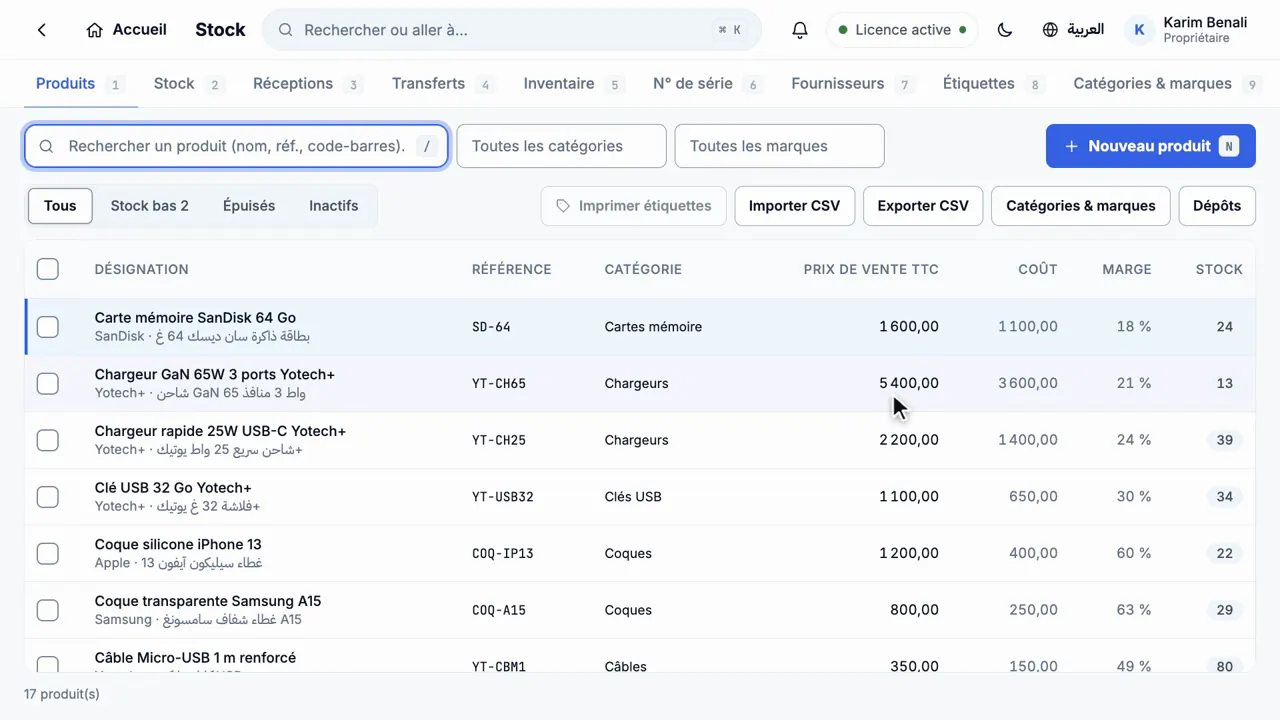Check Chargeur rapide 25W row checkbox
This screenshot has height=720, width=1280.
[48, 440]
